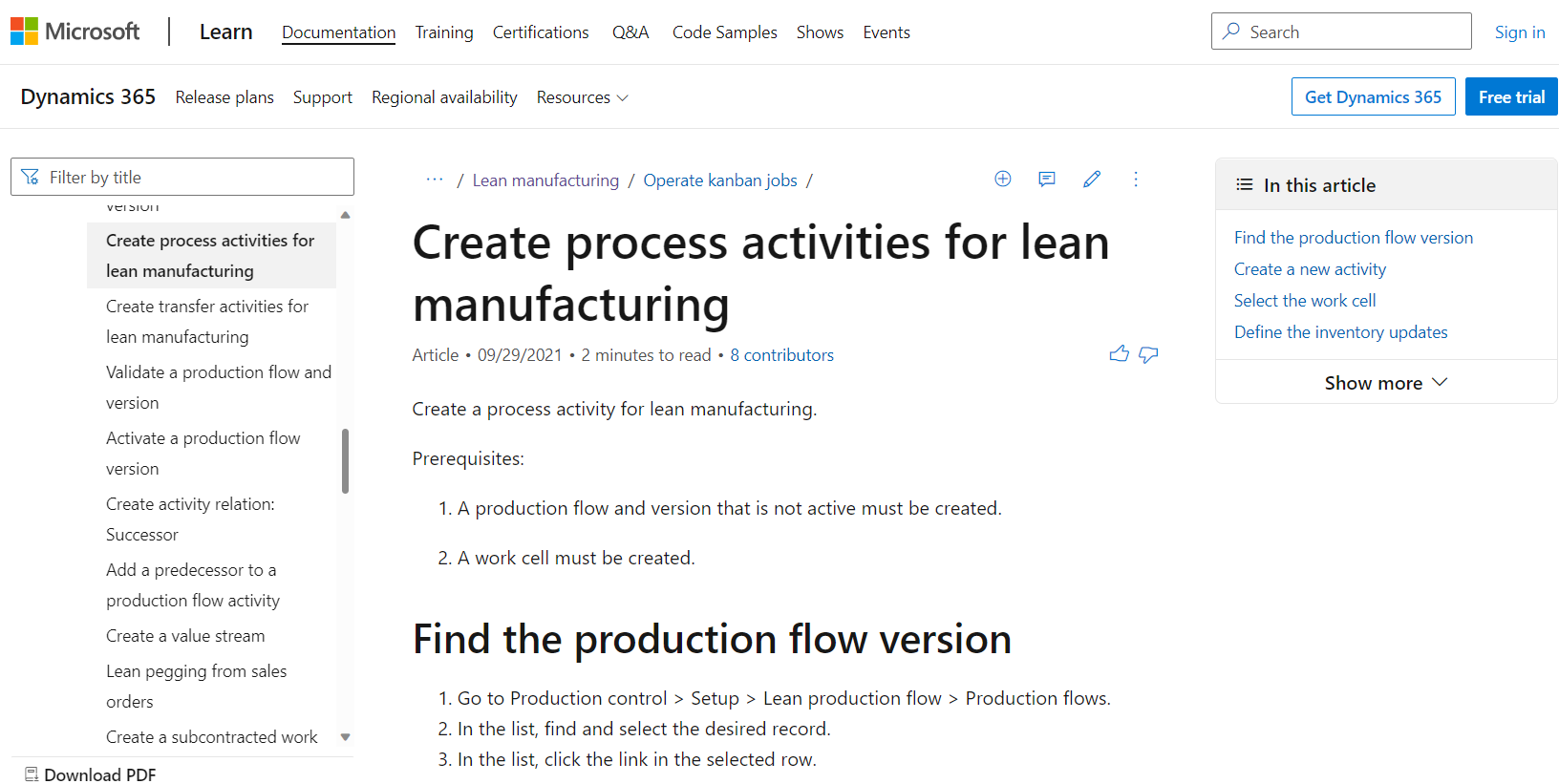Jump to Create a new activity
Image resolution: width=1559 pixels, height=784 pixels.
tap(1310, 269)
